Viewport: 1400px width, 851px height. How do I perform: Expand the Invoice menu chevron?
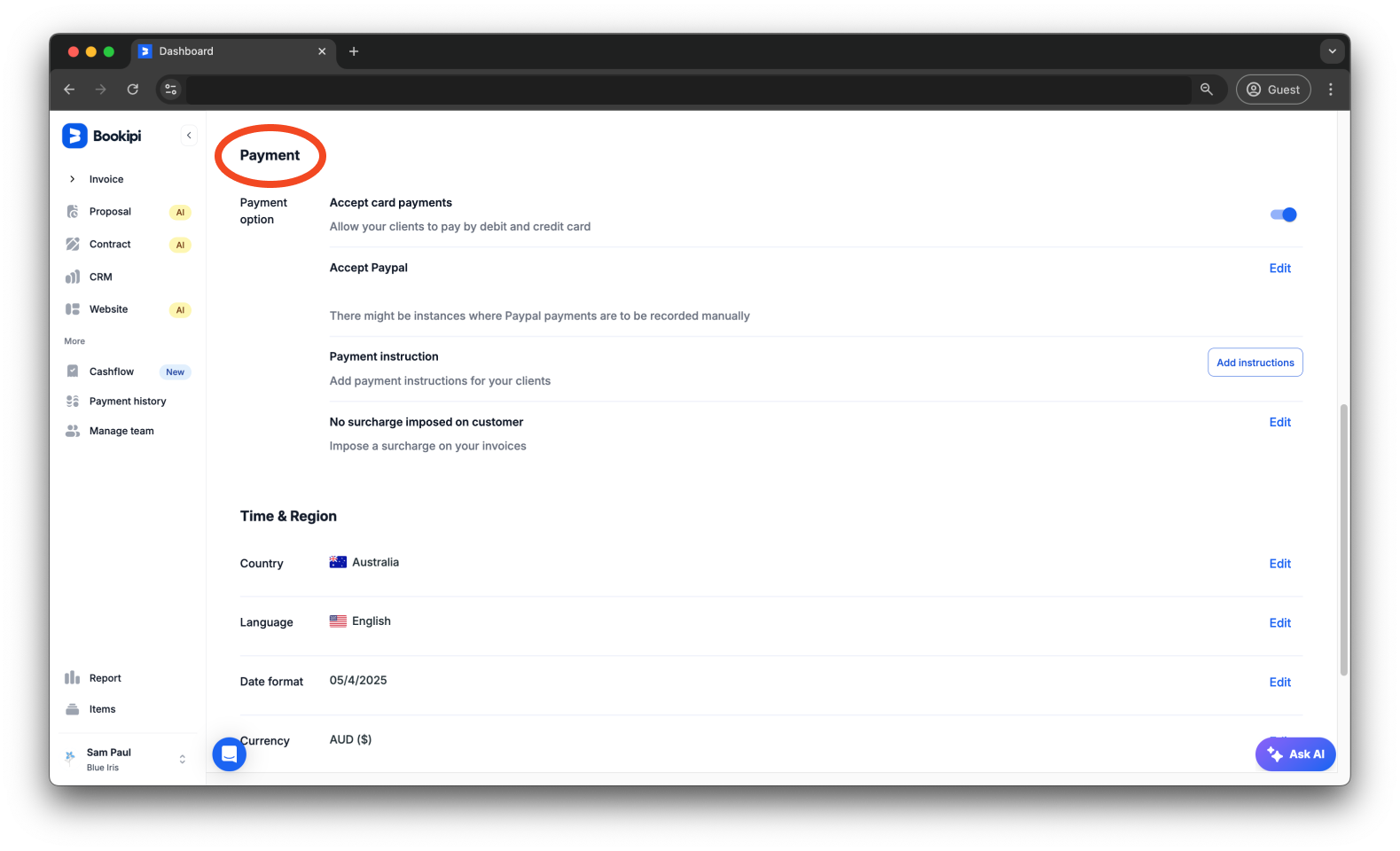point(73,179)
